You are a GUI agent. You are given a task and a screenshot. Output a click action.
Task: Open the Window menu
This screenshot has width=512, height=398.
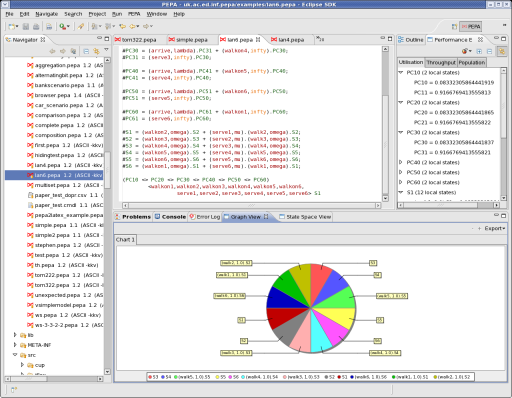(157, 14)
